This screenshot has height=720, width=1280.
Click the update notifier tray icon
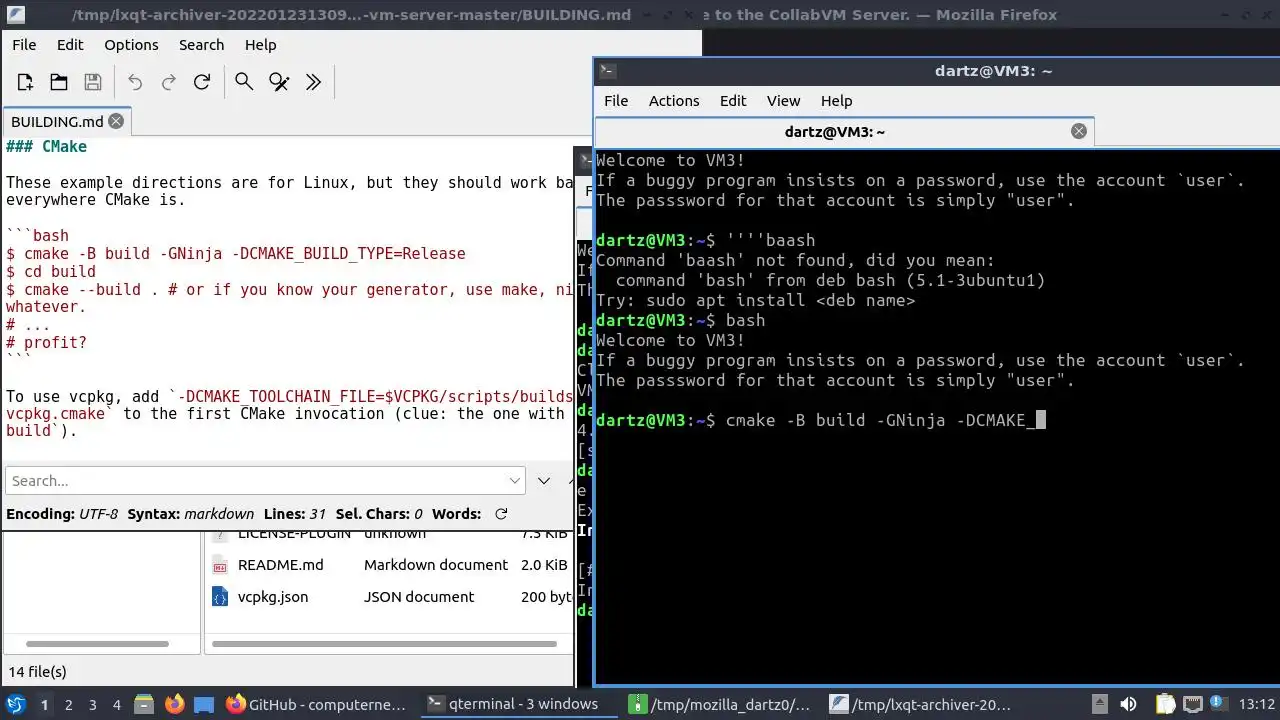click(1220, 705)
